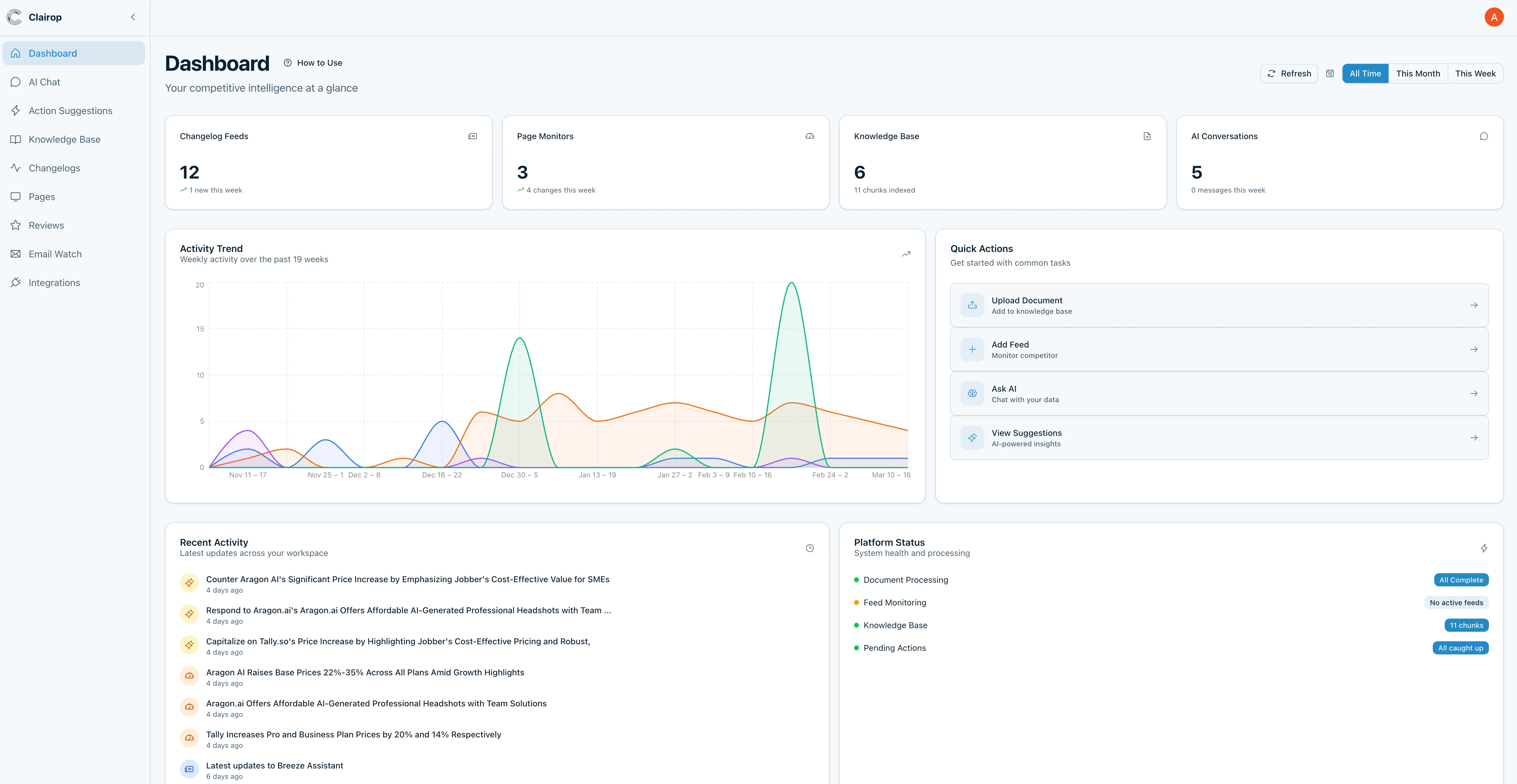Switch to This Week range

1475,73
